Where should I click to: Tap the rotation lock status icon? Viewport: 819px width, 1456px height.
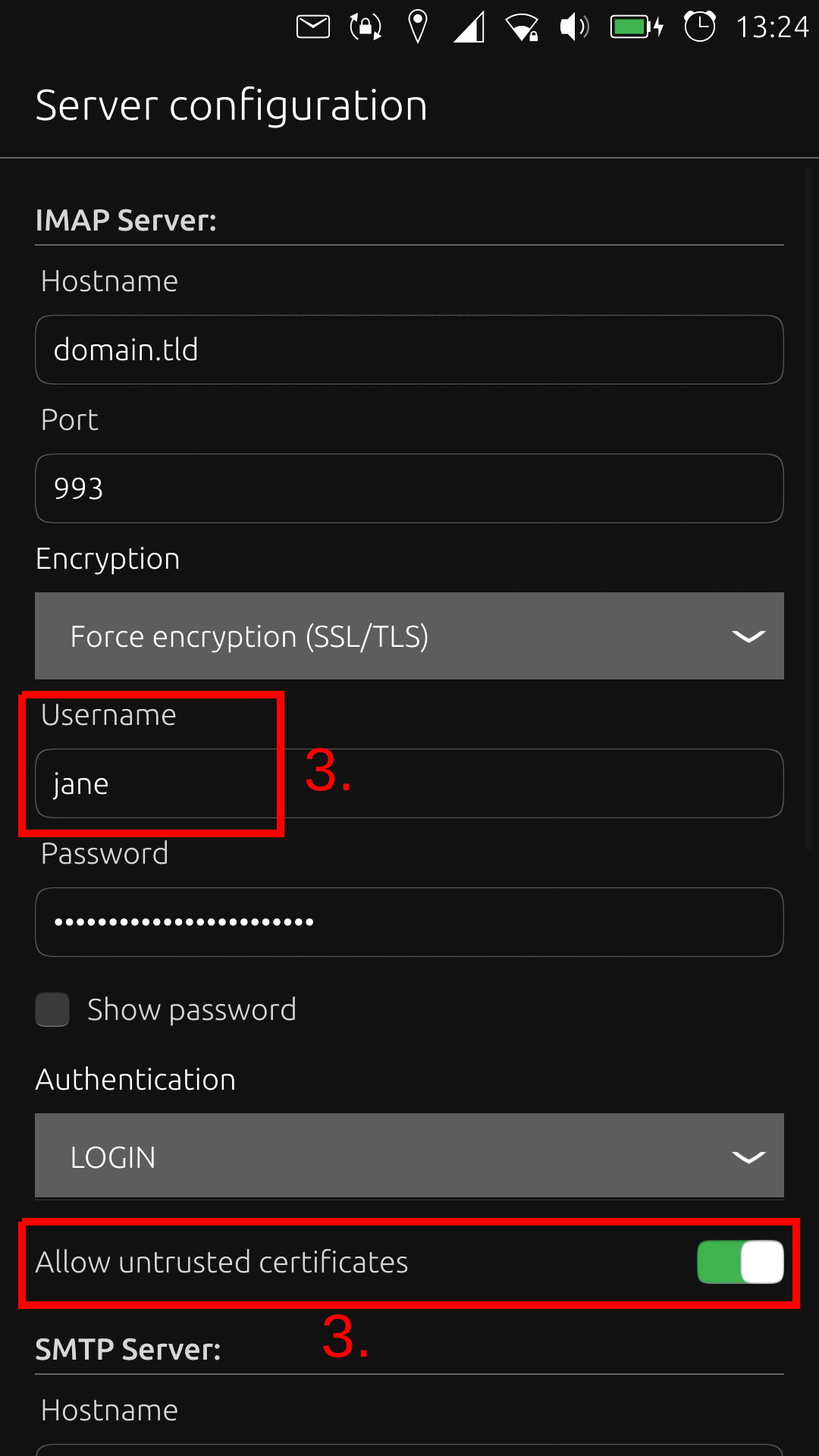click(x=366, y=27)
